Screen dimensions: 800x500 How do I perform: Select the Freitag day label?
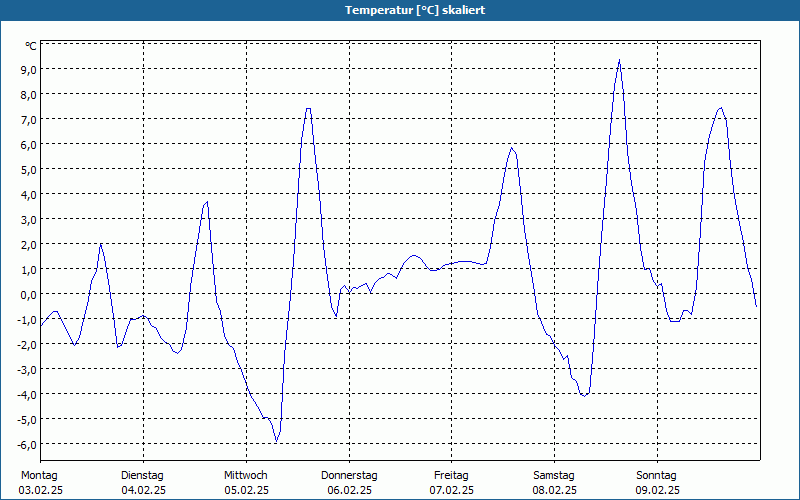[x=451, y=476]
